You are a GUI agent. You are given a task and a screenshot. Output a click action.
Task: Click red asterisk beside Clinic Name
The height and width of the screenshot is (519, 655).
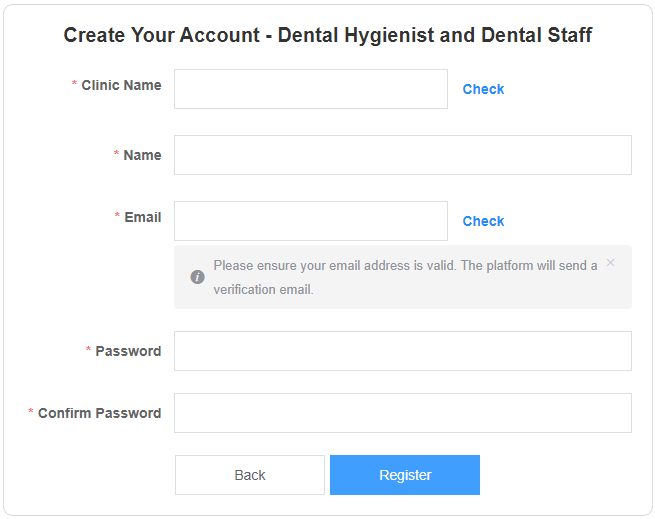74,83
